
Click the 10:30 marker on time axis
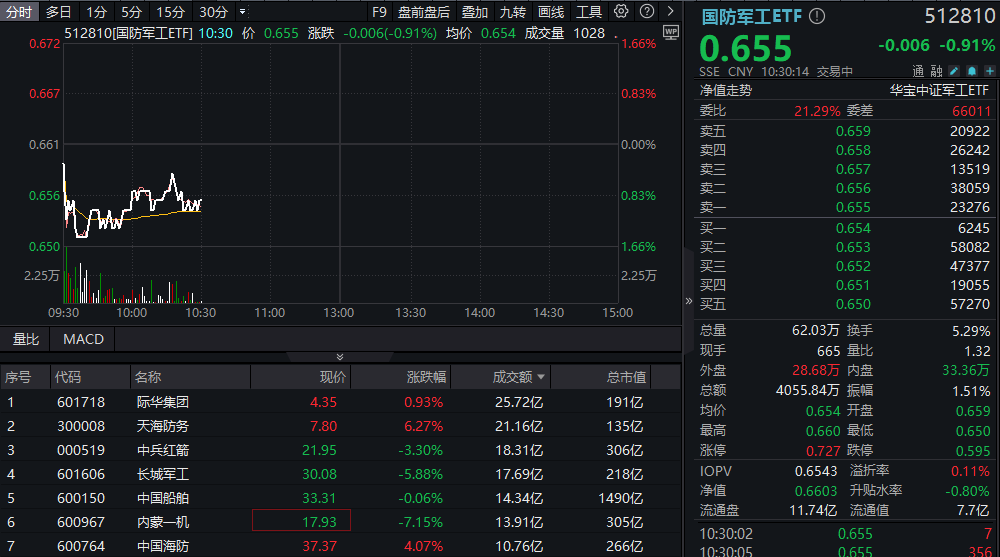[x=200, y=313]
